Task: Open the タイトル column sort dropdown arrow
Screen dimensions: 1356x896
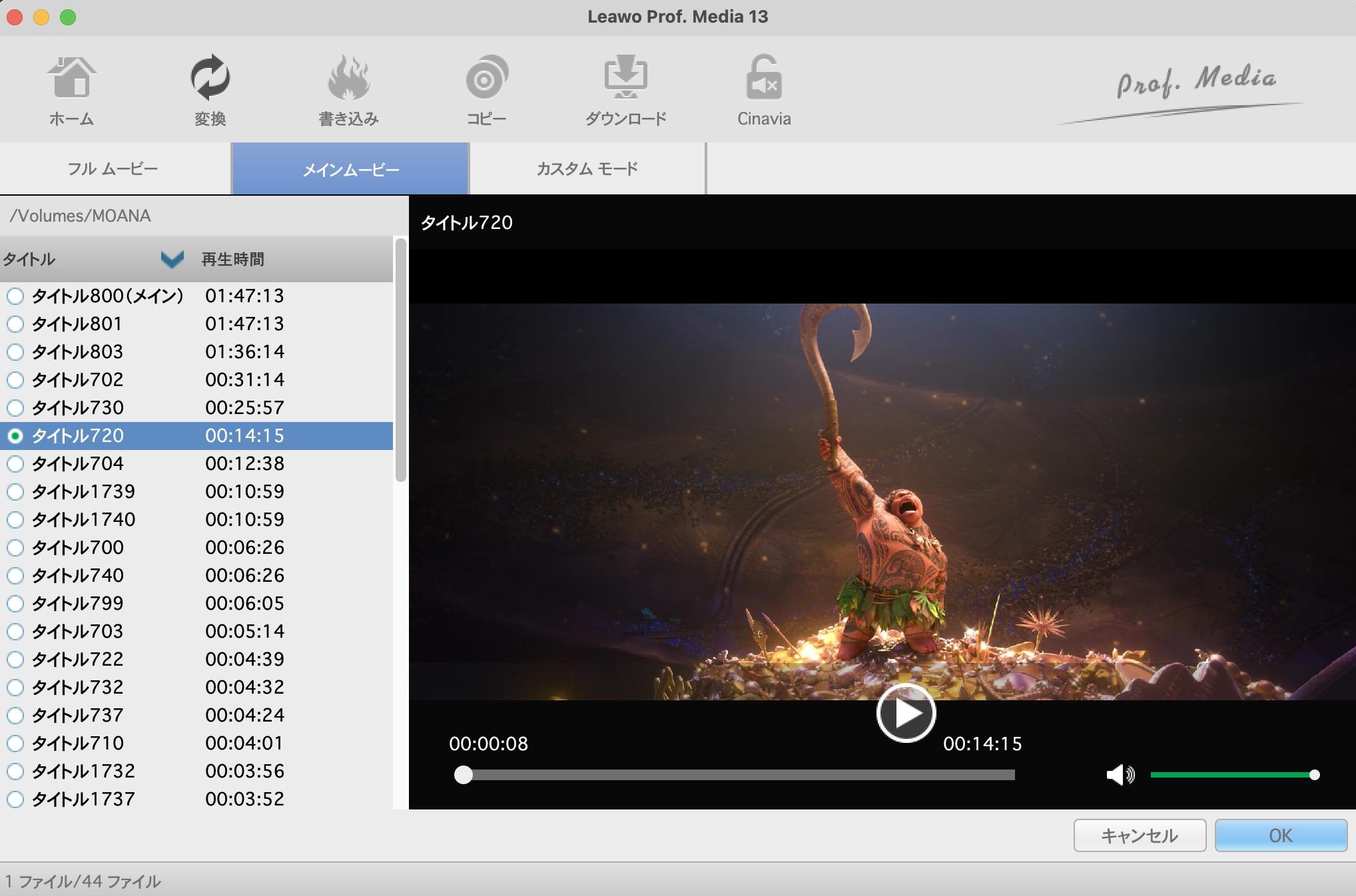Action: (x=172, y=259)
